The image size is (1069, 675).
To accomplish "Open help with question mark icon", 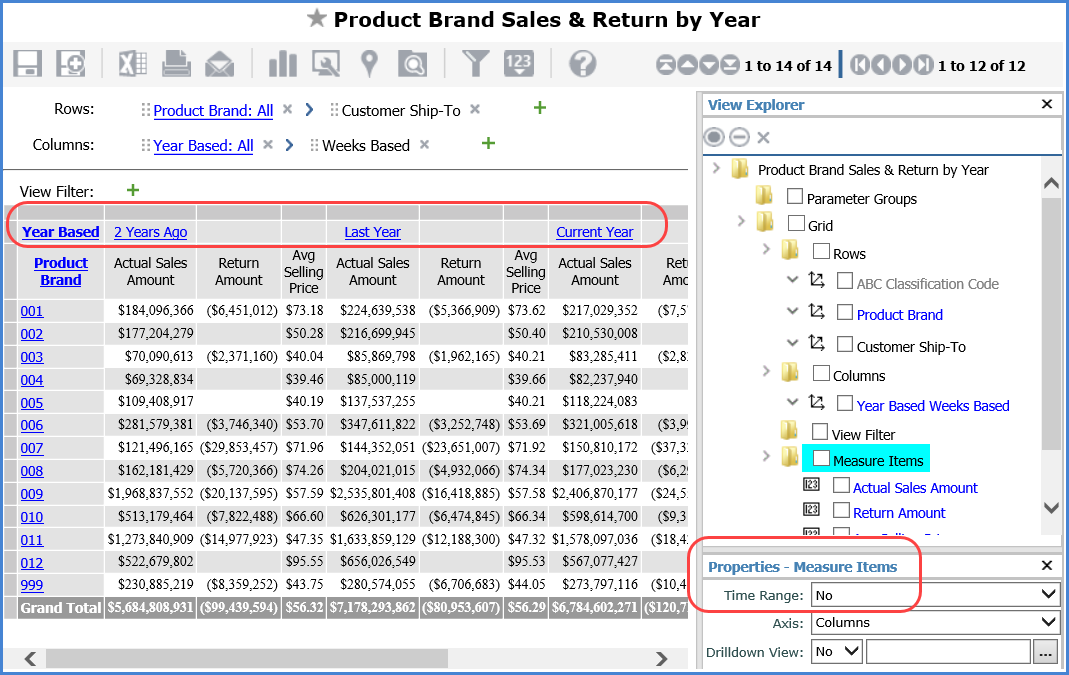I will coord(582,64).
